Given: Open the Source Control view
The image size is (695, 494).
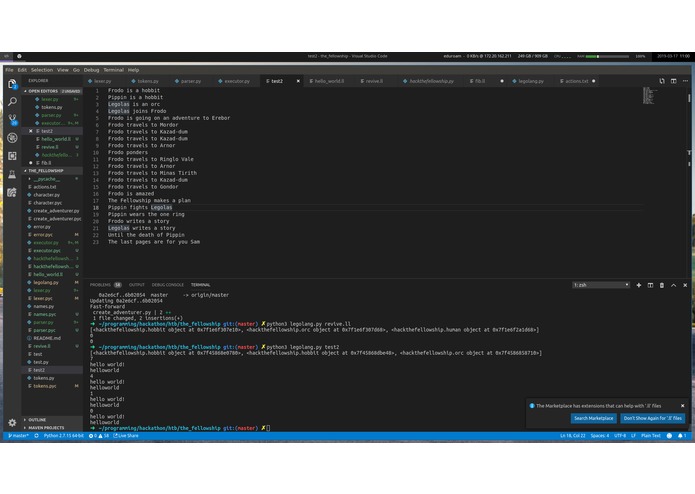Looking at the screenshot, I should click(x=12, y=119).
